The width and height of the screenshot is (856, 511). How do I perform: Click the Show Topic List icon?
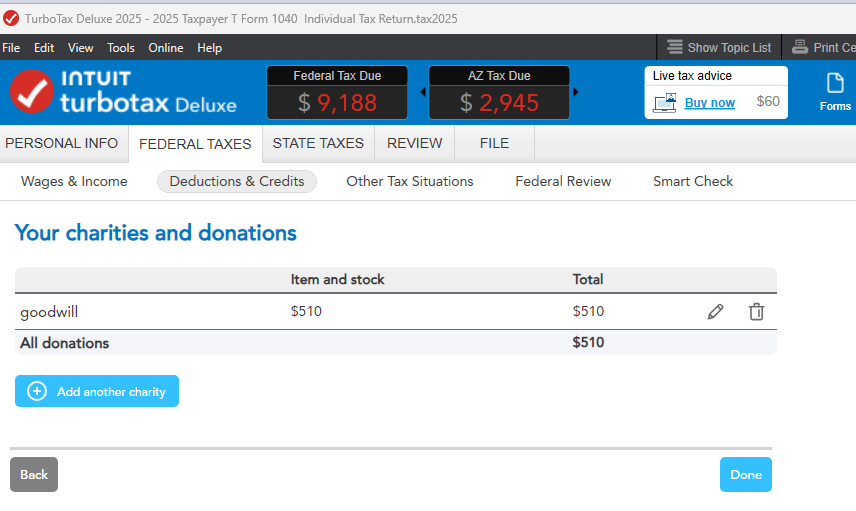(x=676, y=47)
